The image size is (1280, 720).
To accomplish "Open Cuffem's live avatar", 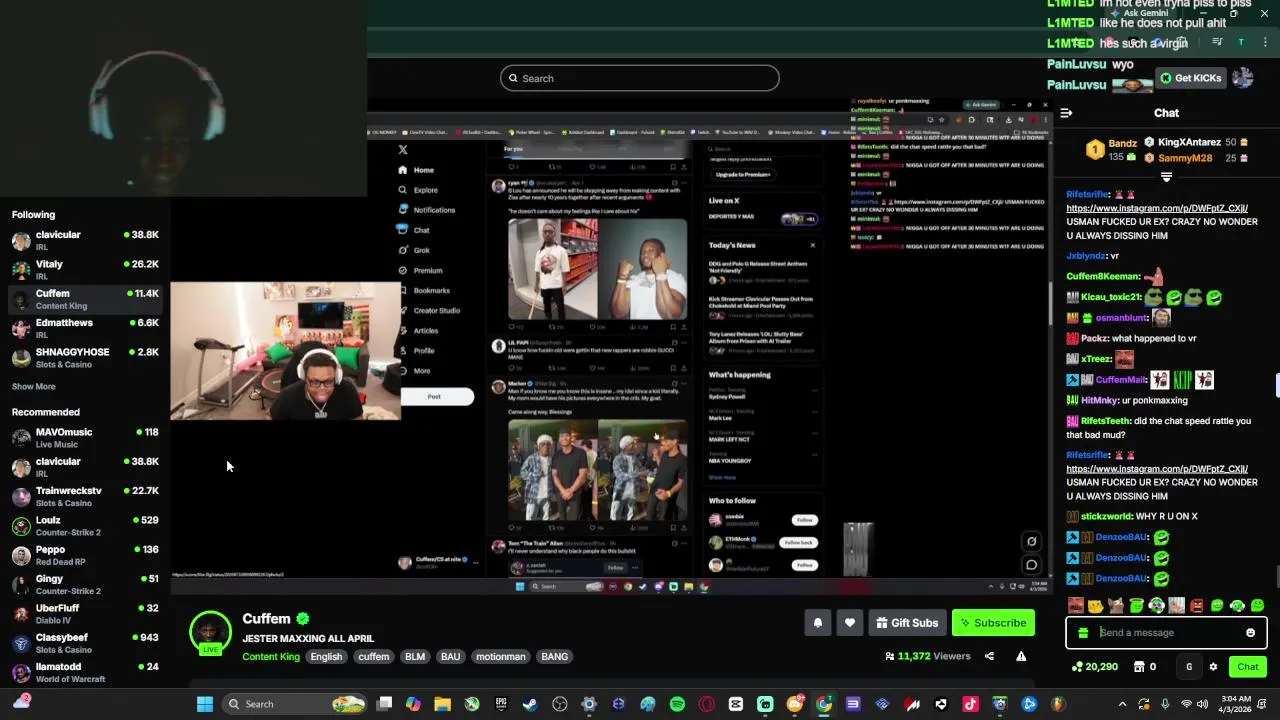I will (x=210, y=633).
